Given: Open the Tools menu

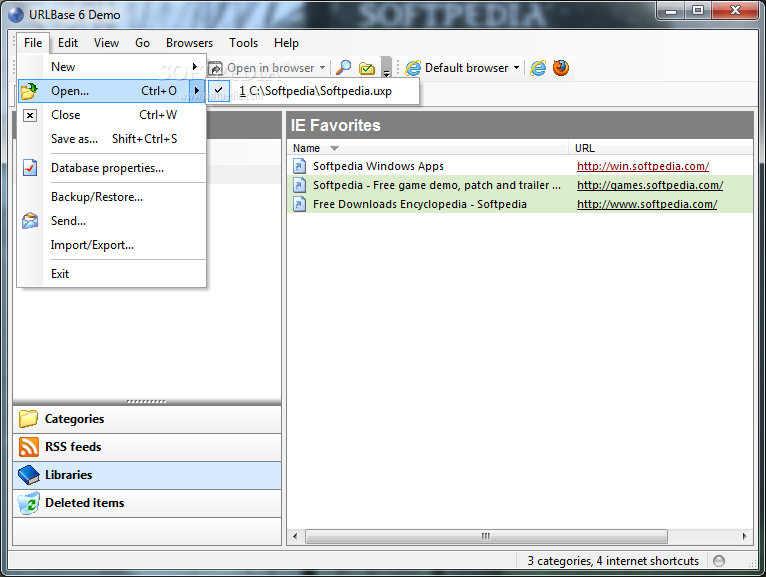Looking at the screenshot, I should click(x=243, y=43).
